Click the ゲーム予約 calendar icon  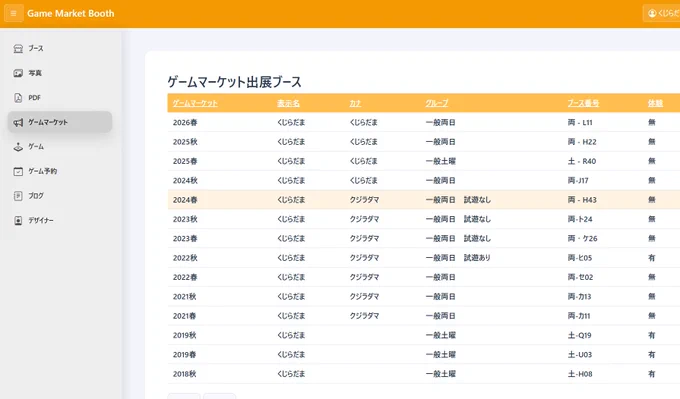point(18,171)
